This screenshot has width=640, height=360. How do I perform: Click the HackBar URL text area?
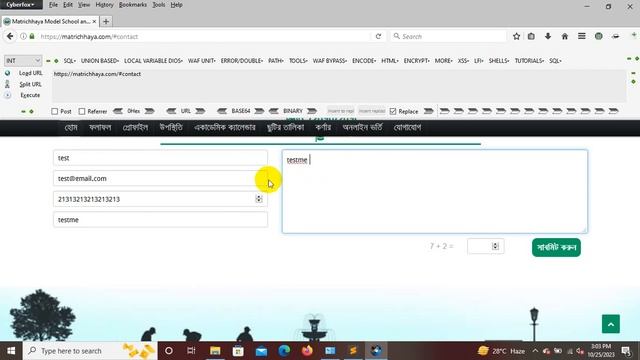click(339, 86)
